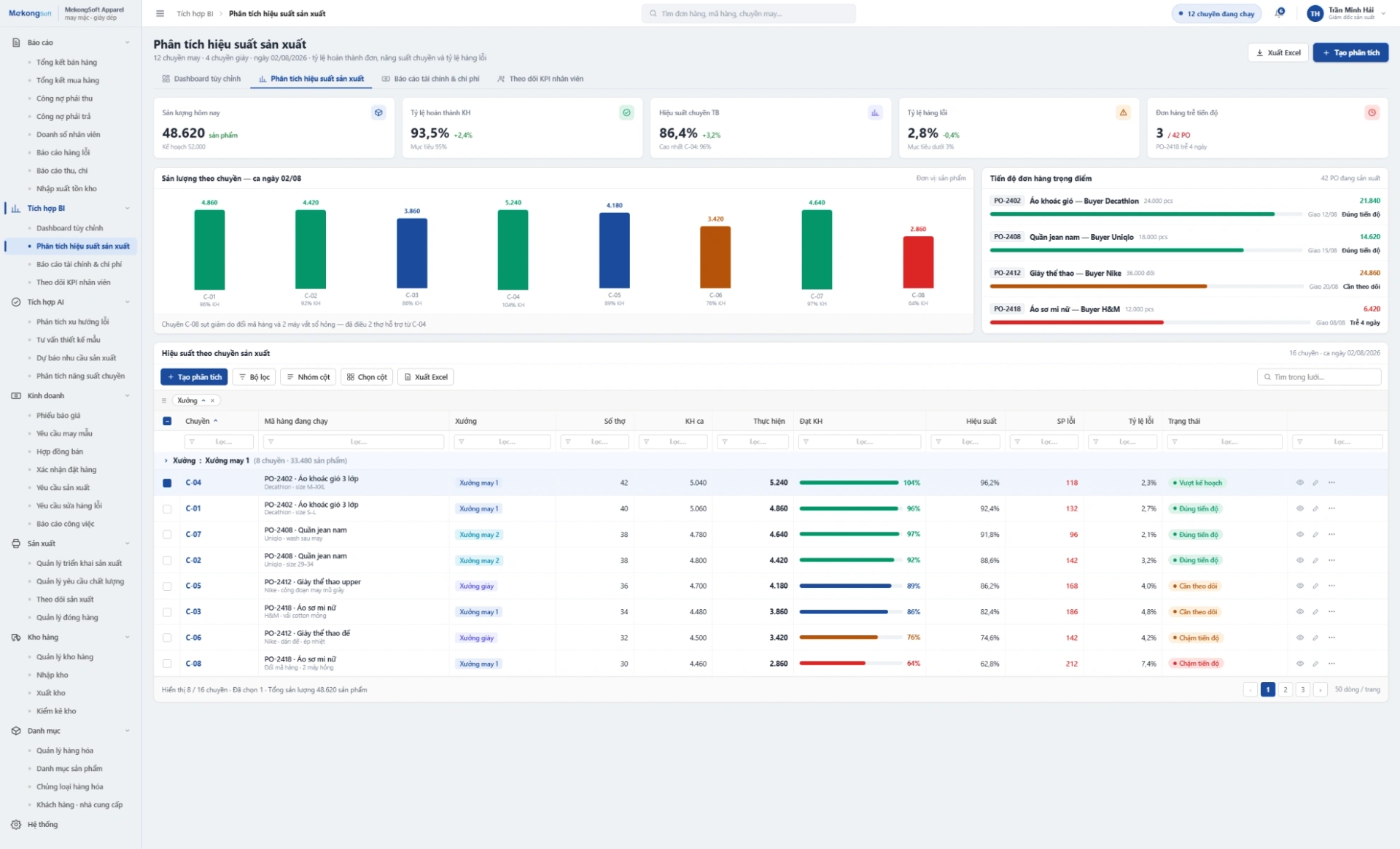Click the red C-08 chart bar
Screen dimensions: 1400x849
918,263
